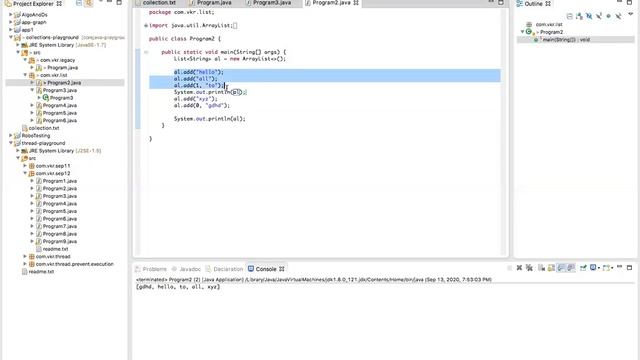This screenshot has height=360, width=640.
Task: Click Clear Console icon
Action: tap(542, 268)
